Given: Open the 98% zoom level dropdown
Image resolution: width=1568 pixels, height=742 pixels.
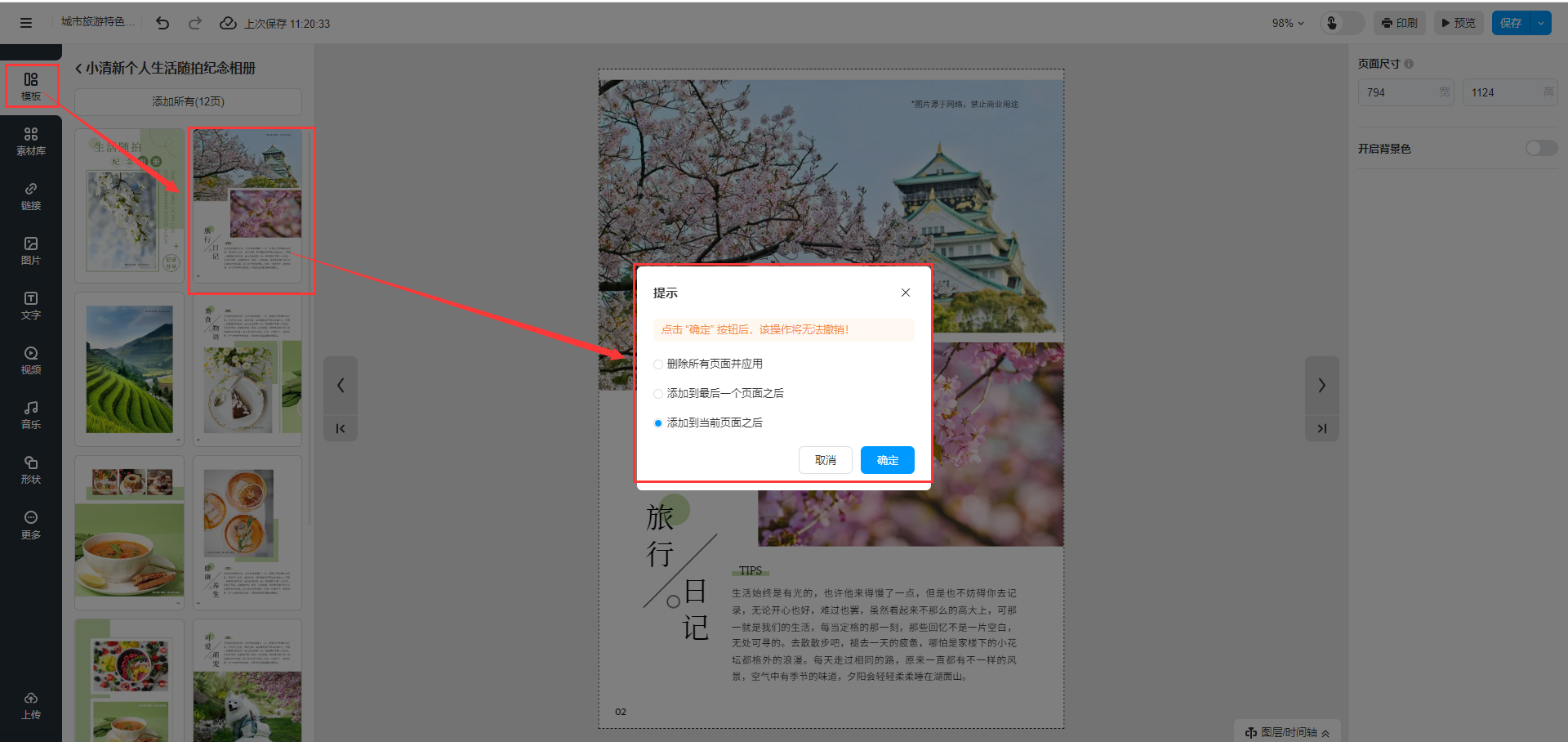Looking at the screenshot, I should point(1288,23).
